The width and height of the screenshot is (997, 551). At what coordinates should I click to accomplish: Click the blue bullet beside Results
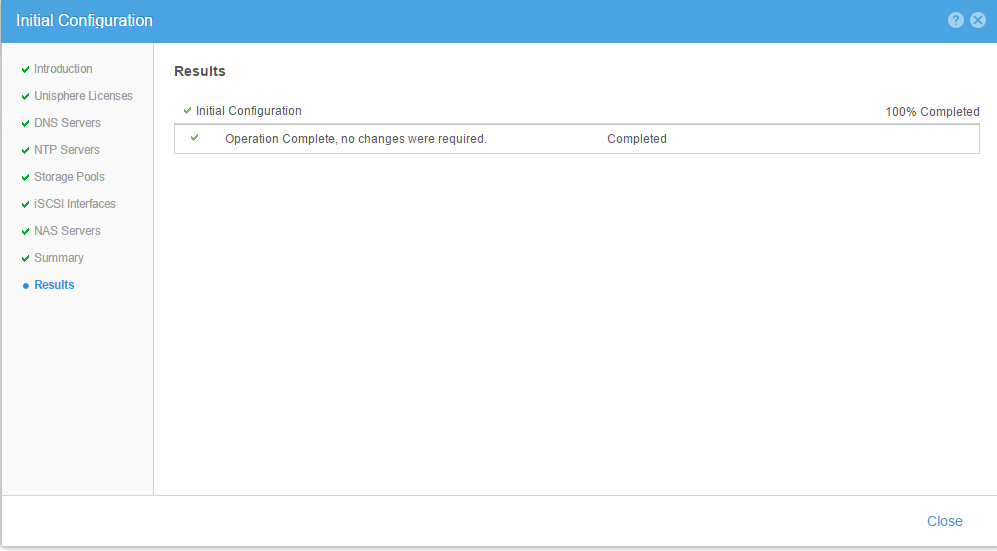(x=25, y=286)
